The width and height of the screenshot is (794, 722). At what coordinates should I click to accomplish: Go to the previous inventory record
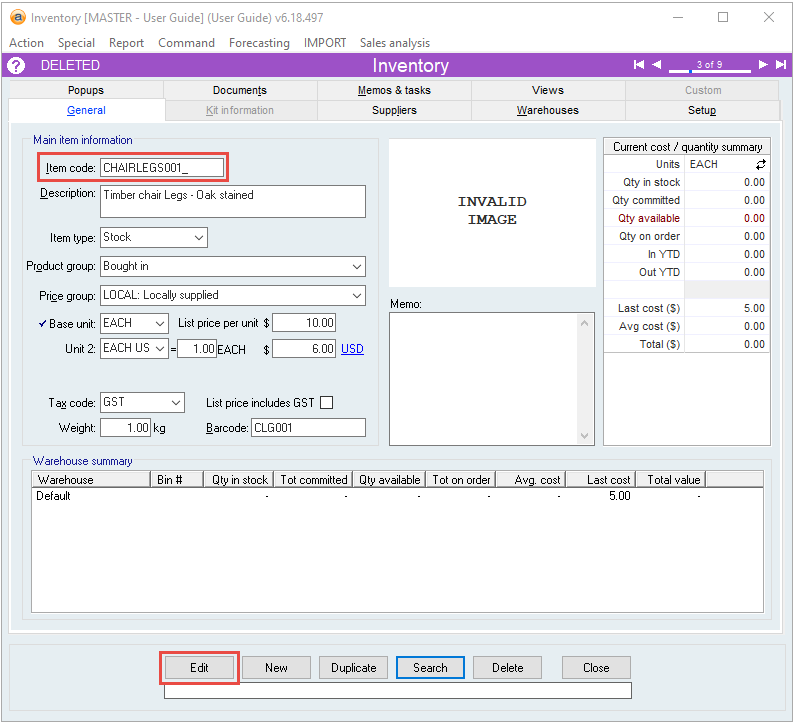pos(657,65)
